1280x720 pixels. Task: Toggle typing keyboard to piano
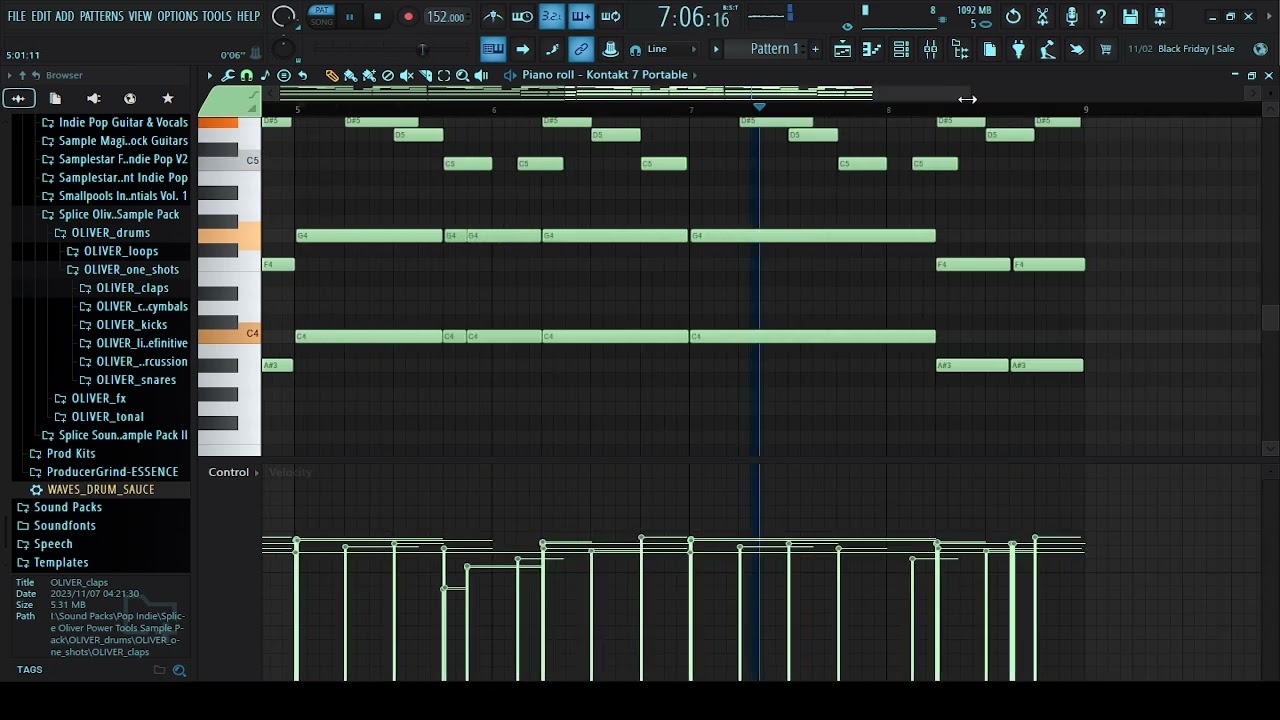[x=493, y=49]
